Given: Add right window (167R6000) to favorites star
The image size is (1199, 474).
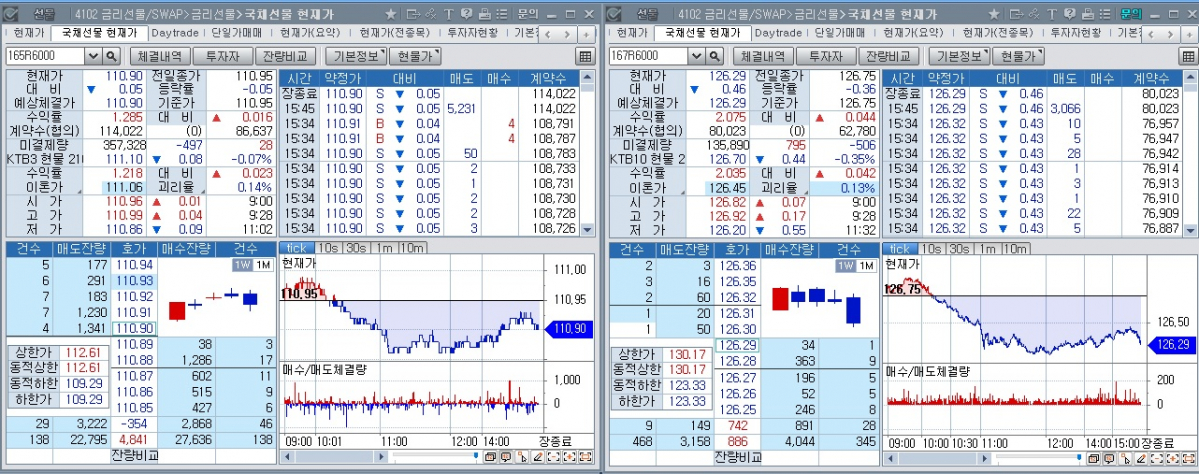Looking at the screenshot, I should [x=995, y=14].
